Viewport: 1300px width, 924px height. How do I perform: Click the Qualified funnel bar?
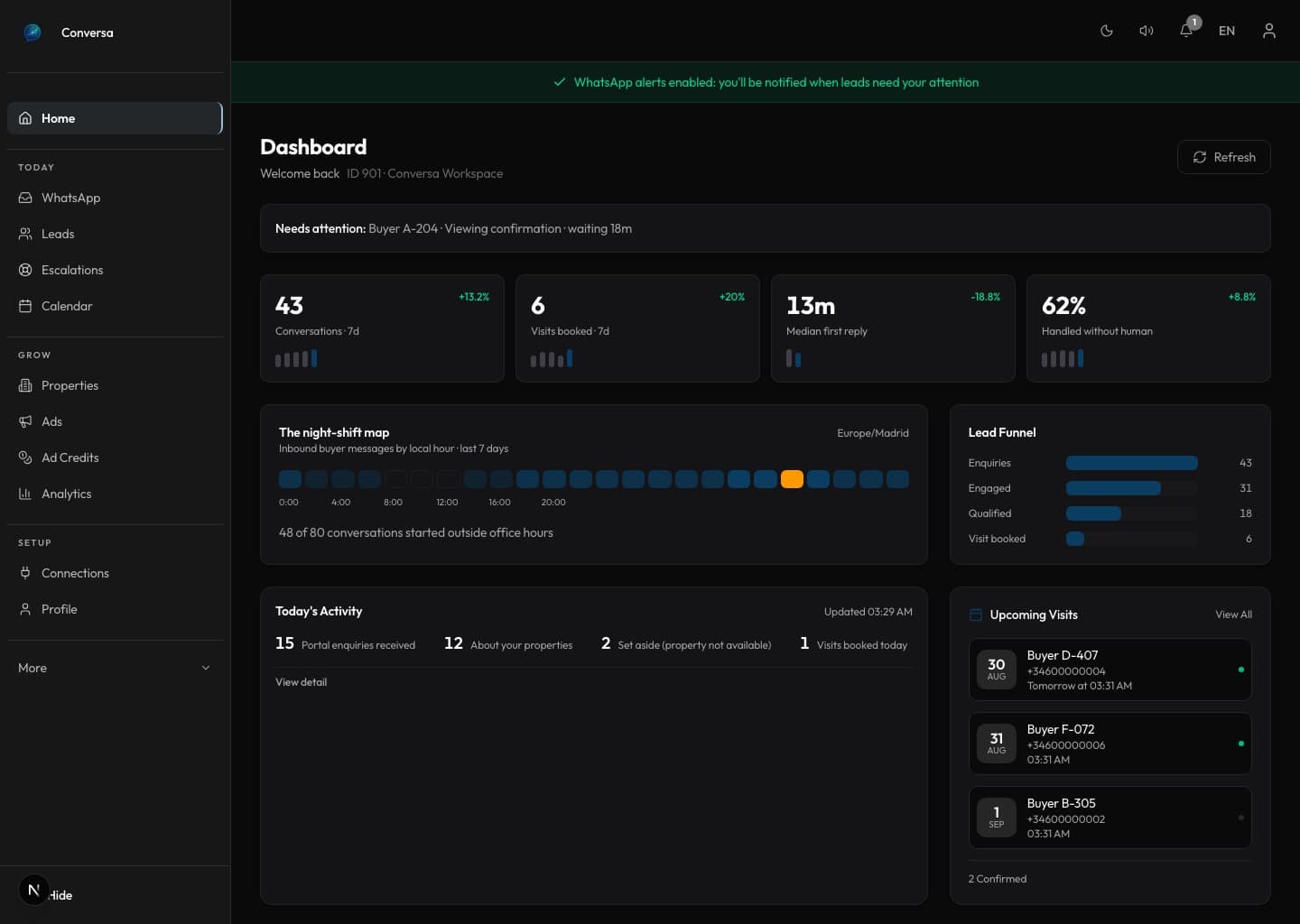coord(1093,513)
